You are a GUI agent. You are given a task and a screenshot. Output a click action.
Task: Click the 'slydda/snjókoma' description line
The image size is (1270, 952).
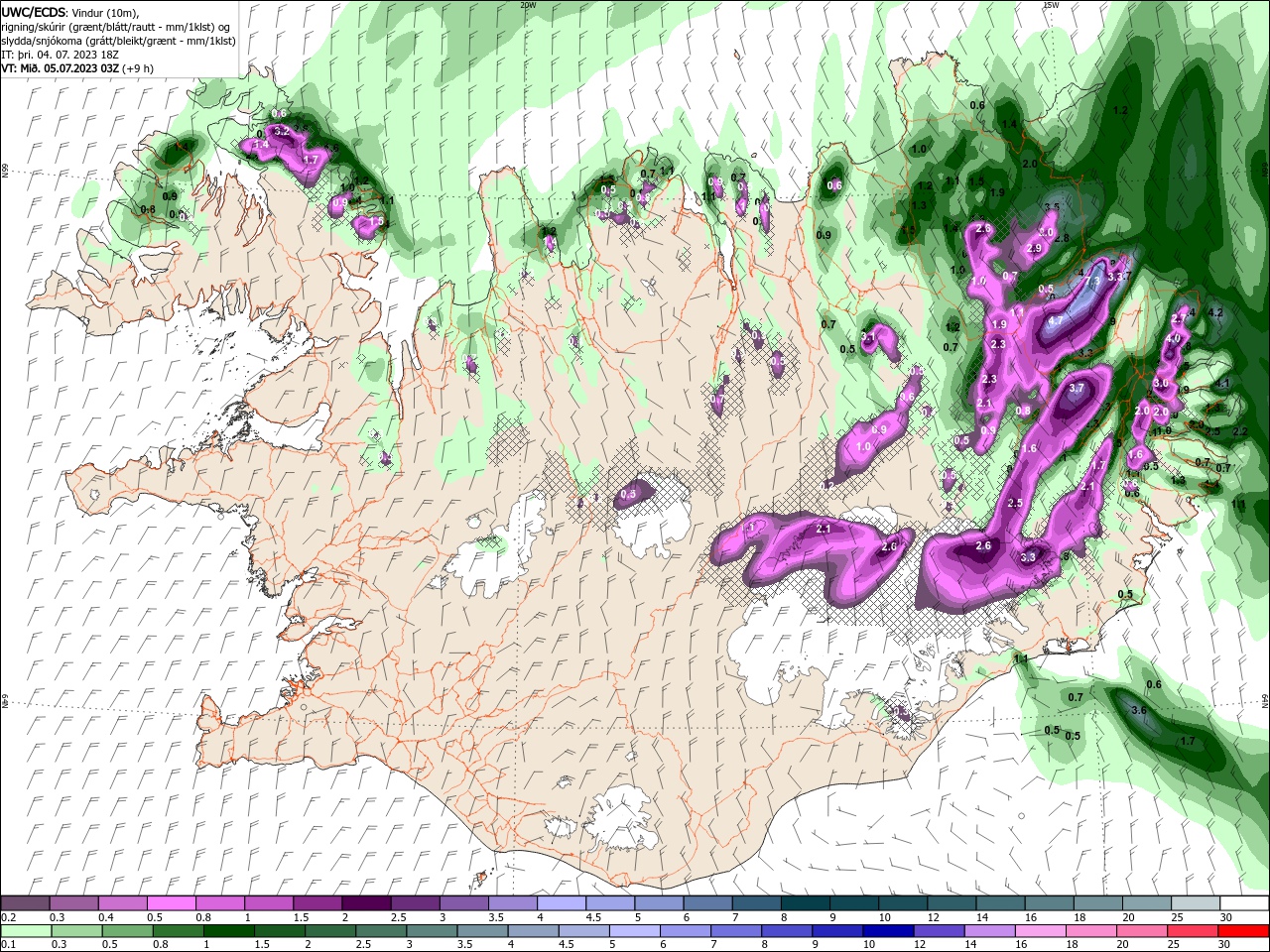pos(118,41)
